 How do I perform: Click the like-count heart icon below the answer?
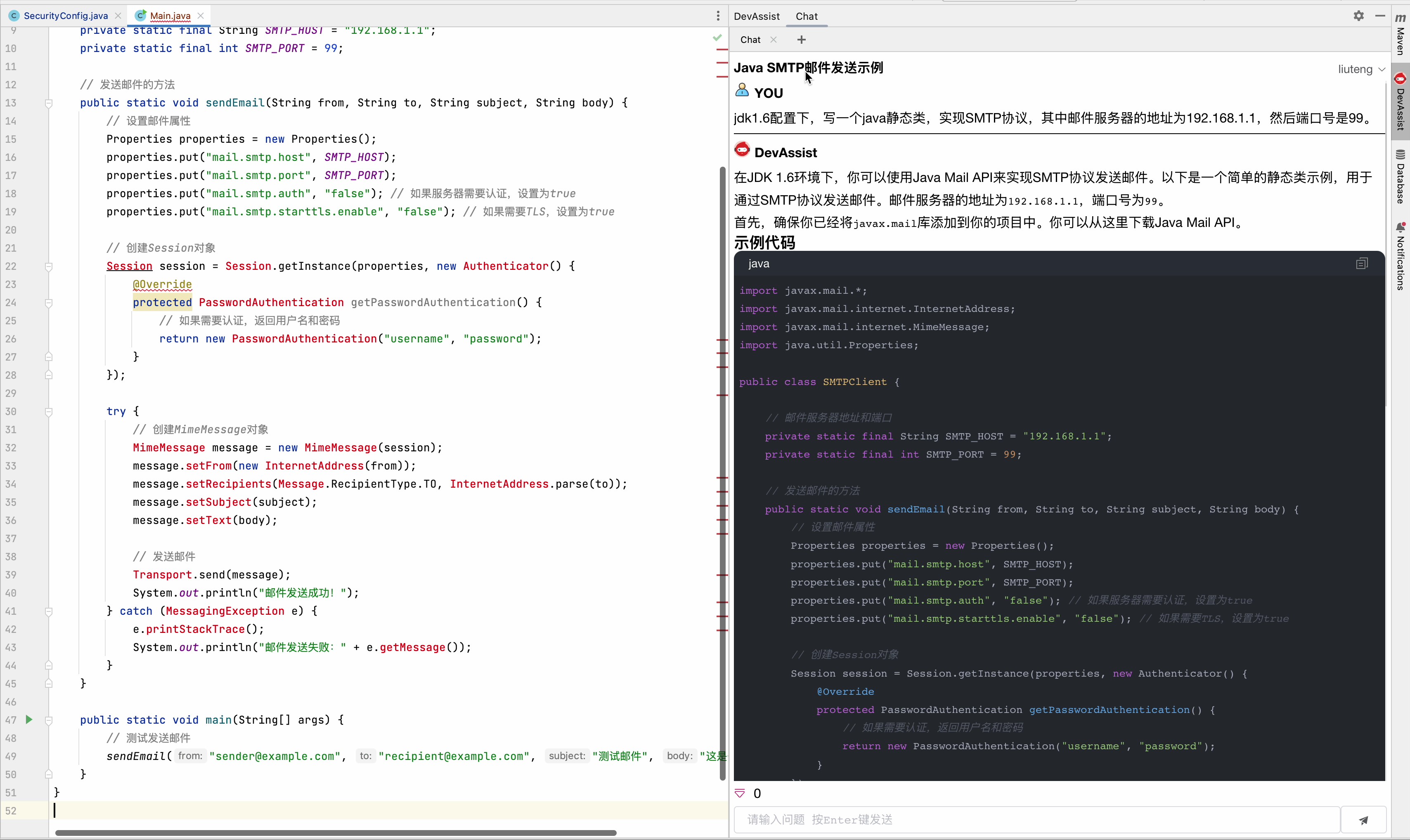point(740,793)
